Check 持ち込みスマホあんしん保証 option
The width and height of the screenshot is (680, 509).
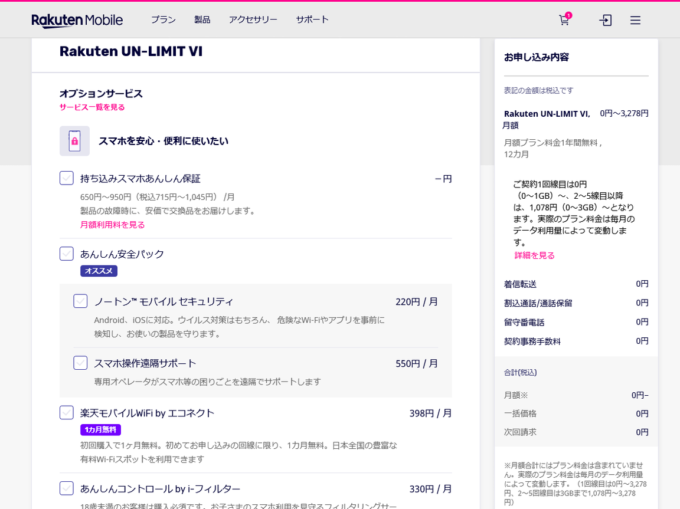point(66,178)
